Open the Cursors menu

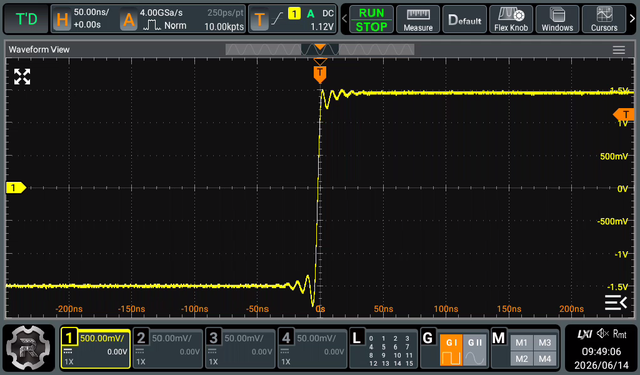[604, 19]
